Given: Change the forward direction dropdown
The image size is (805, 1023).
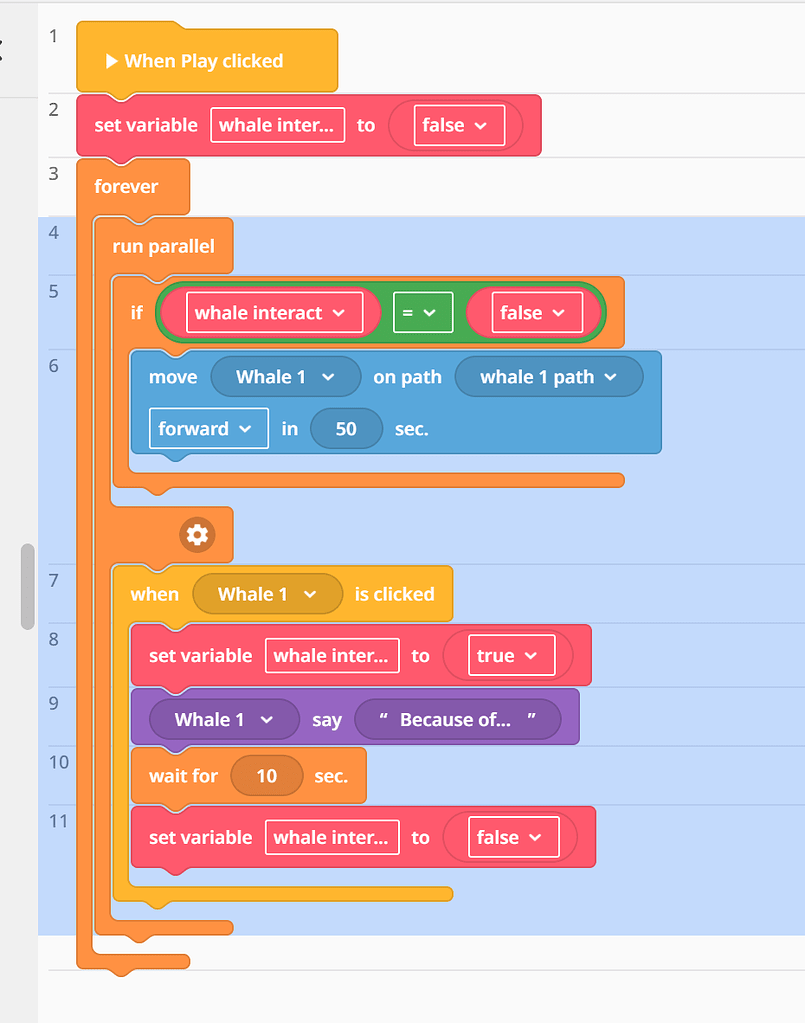Looking at the screenshot, I should click(208, 428).
